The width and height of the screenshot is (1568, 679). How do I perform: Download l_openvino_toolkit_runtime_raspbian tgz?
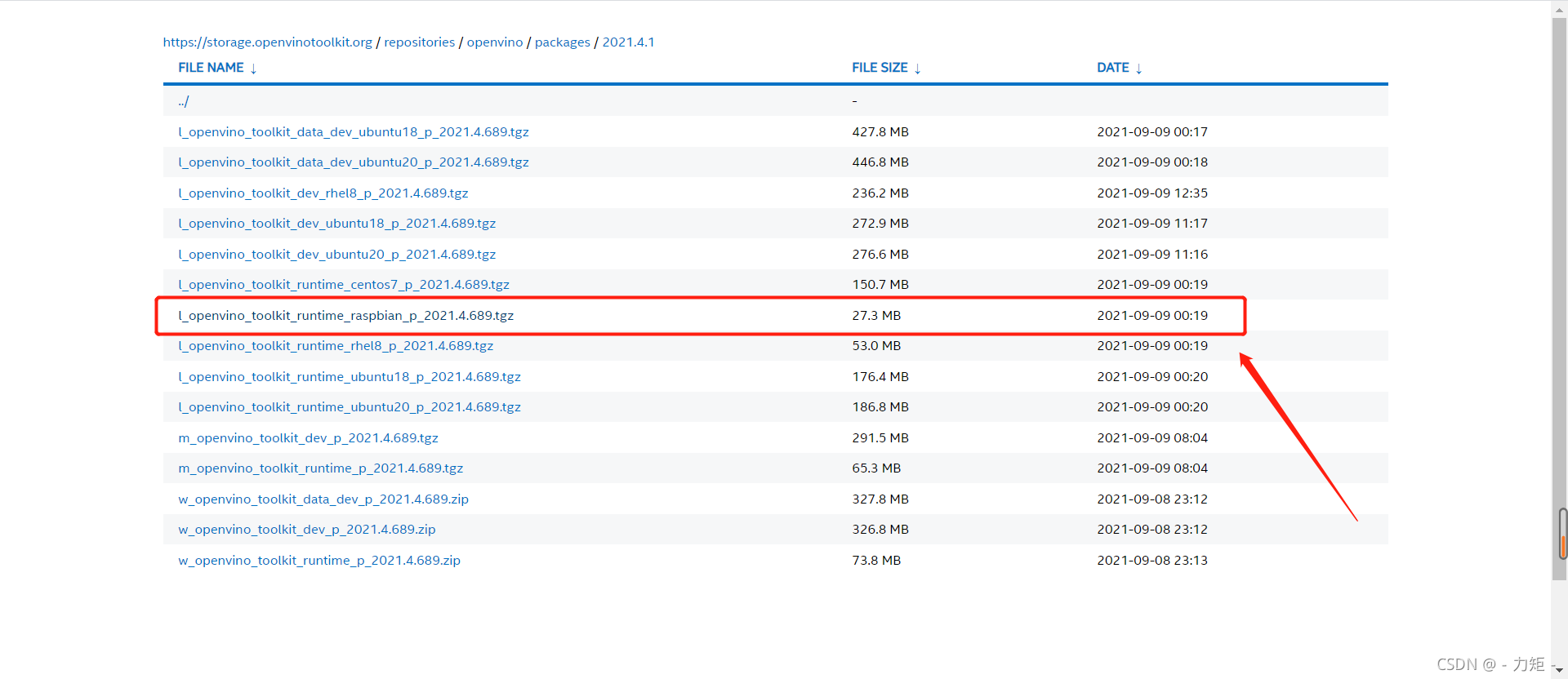click(346, 316)
